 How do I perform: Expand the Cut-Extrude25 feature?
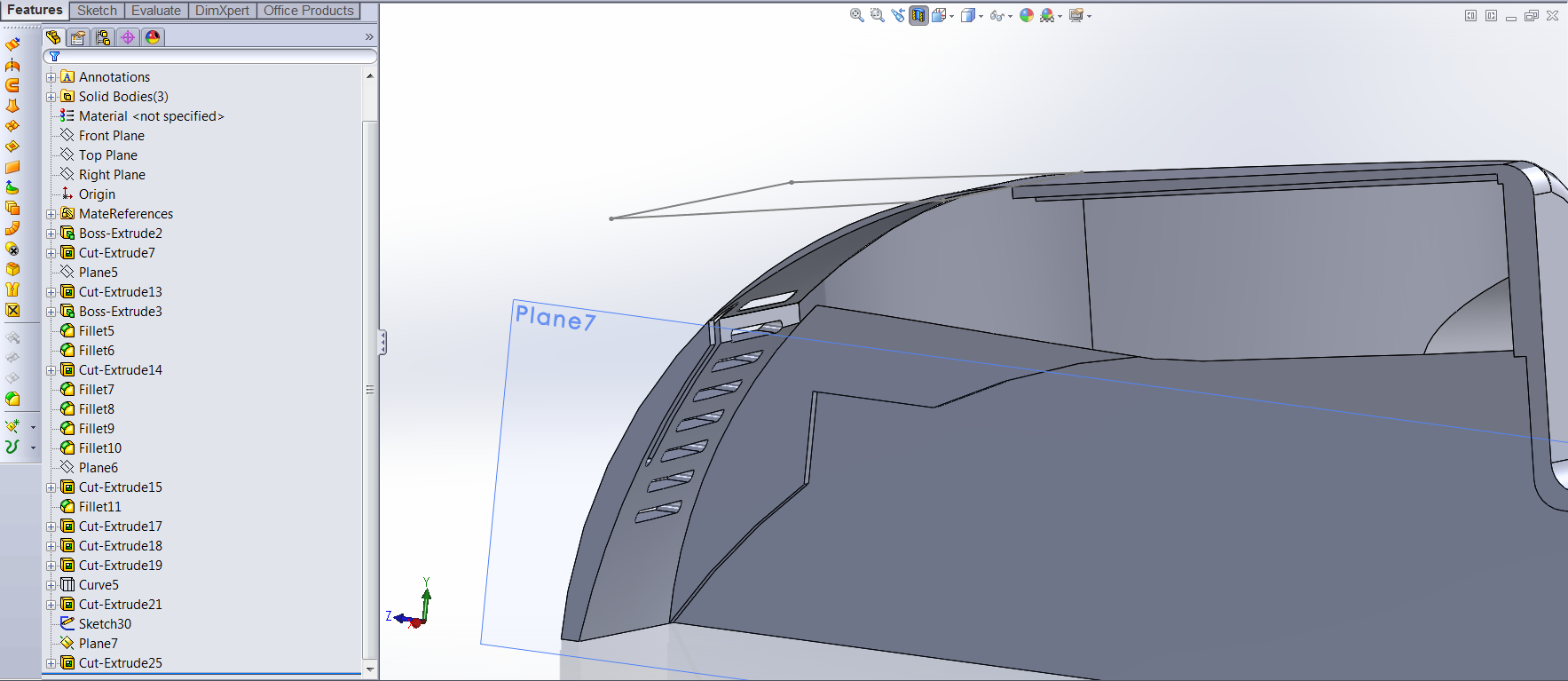(x=51, y=663)
